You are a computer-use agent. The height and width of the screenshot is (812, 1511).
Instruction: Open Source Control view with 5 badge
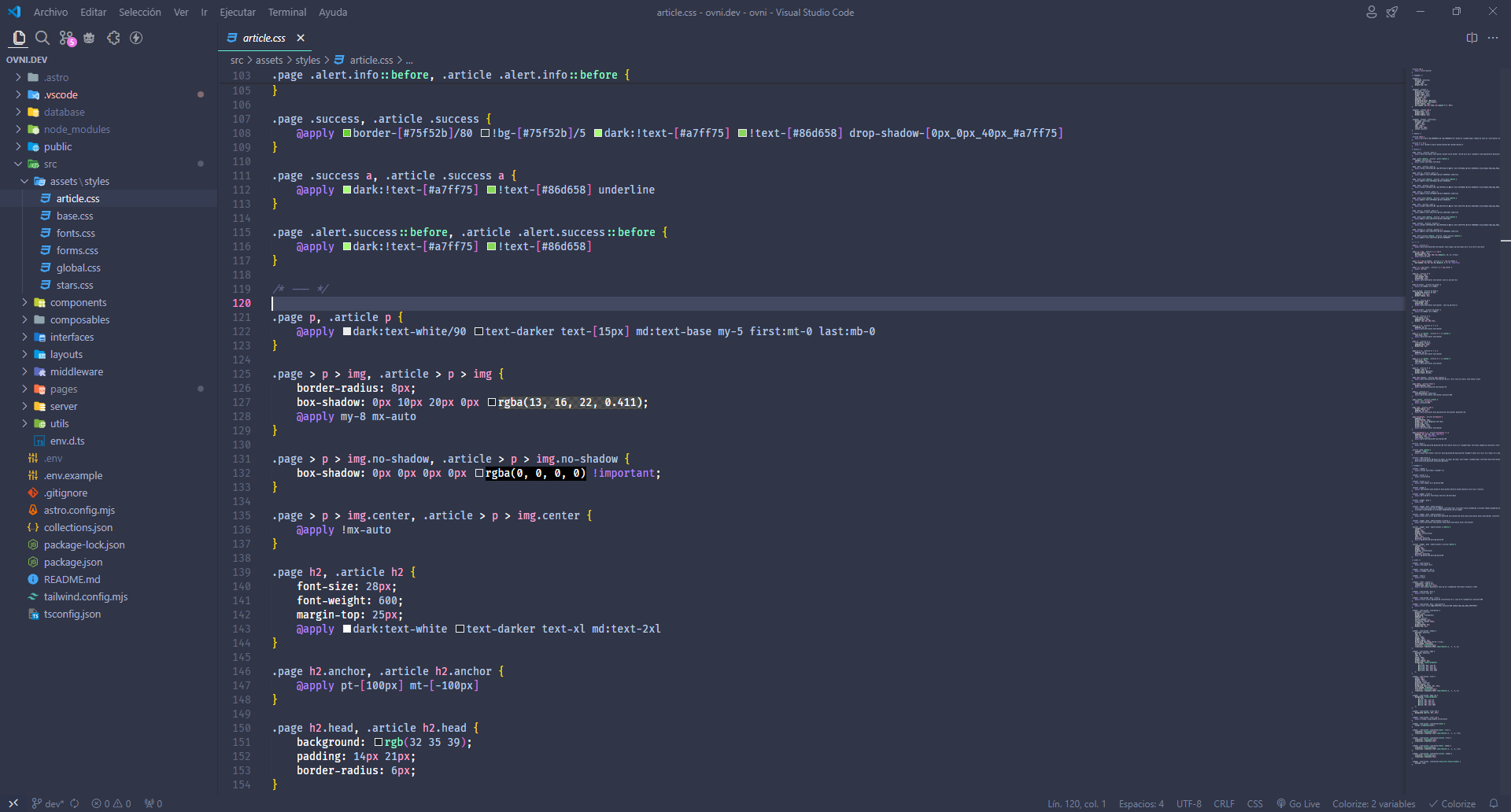tap(66, 38)
